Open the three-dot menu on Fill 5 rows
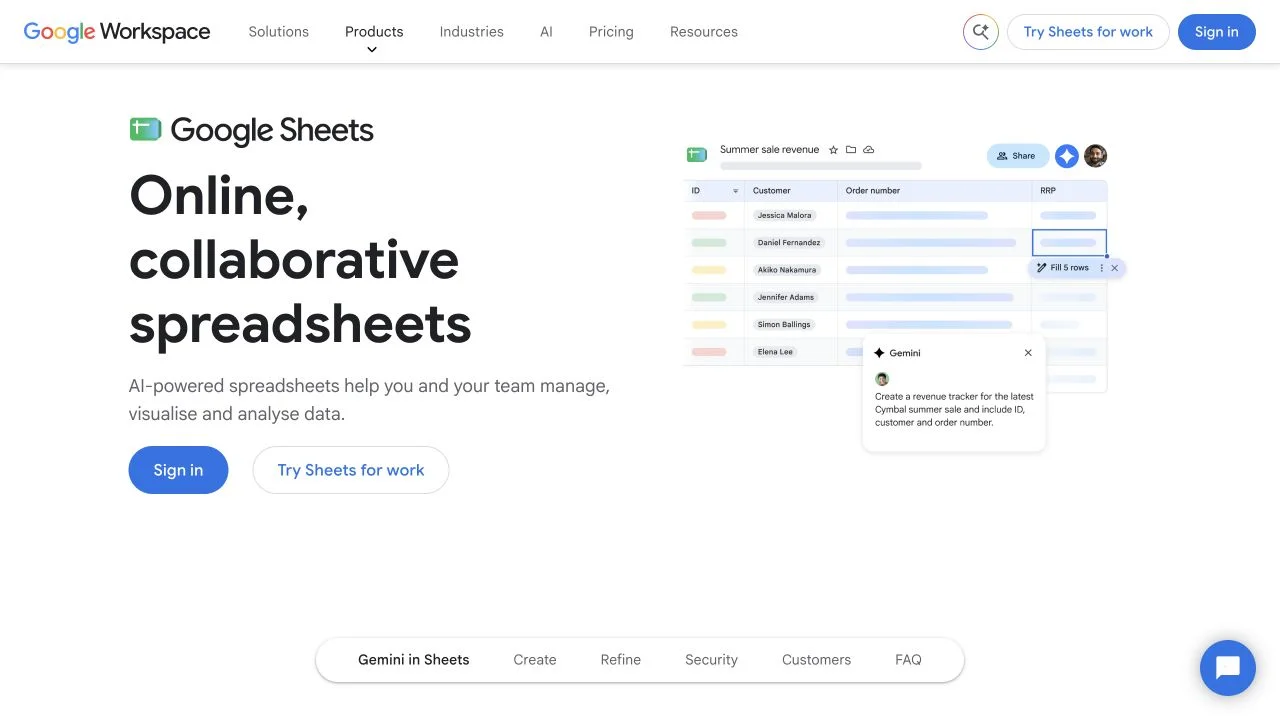1280x720 pixels. 1102,268
